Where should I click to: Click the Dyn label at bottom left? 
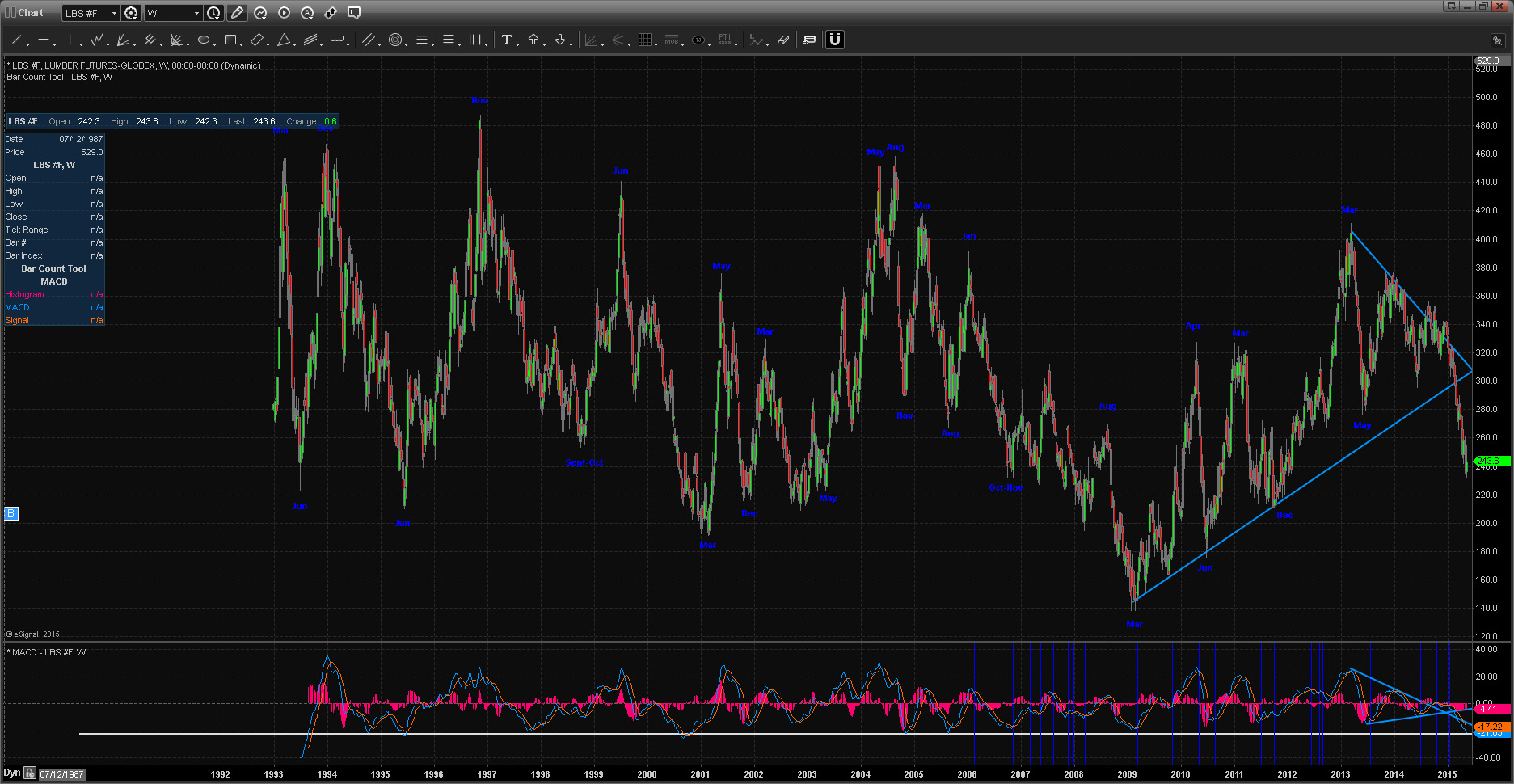tap(11, 773)
